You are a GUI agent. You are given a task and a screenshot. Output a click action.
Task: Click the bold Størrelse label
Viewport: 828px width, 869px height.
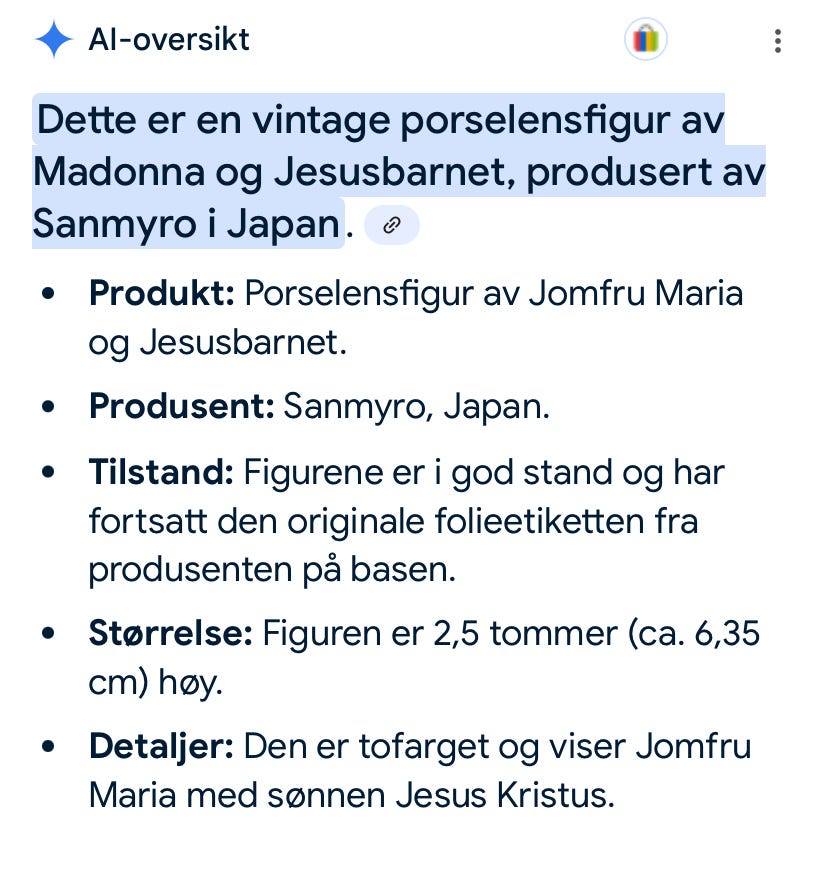click(x=171, y=633)
